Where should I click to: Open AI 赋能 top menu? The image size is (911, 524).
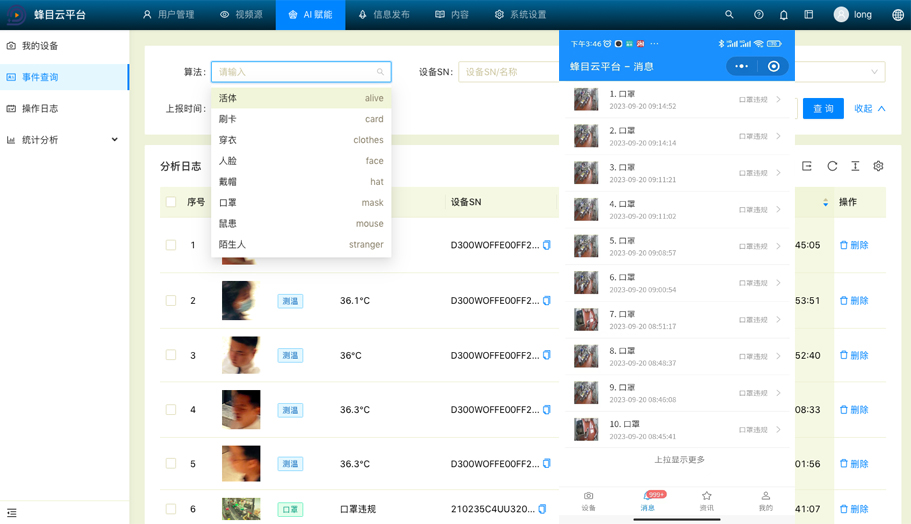click(x=310, y=15)
